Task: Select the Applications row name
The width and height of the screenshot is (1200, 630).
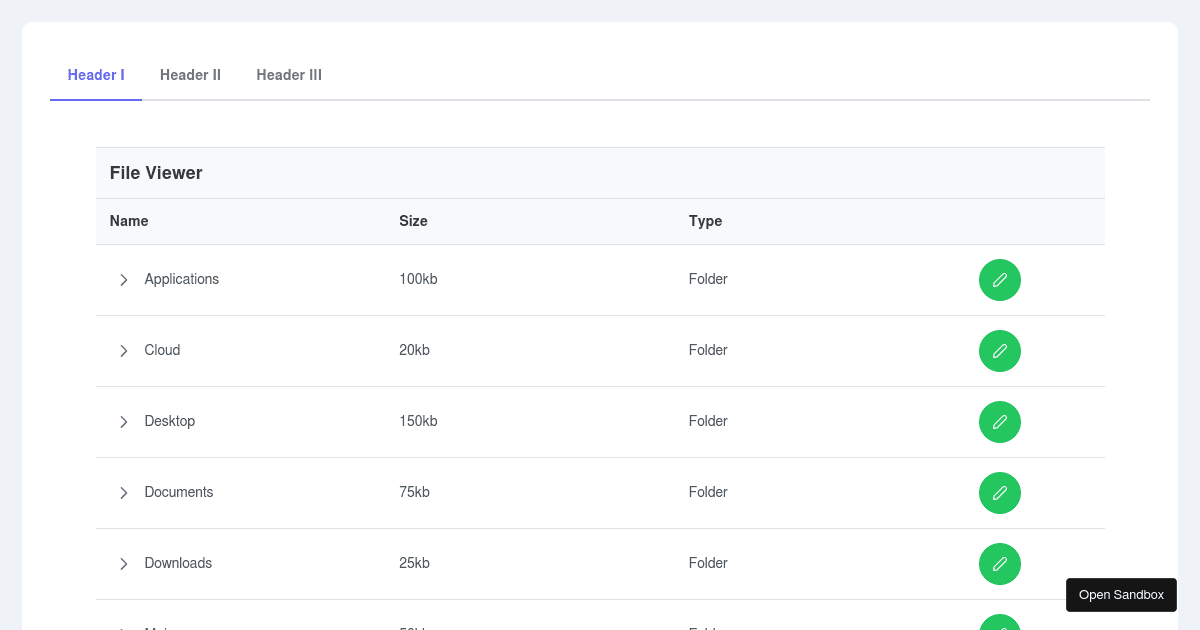Action: pyautogui.click(x=182, y=279)
